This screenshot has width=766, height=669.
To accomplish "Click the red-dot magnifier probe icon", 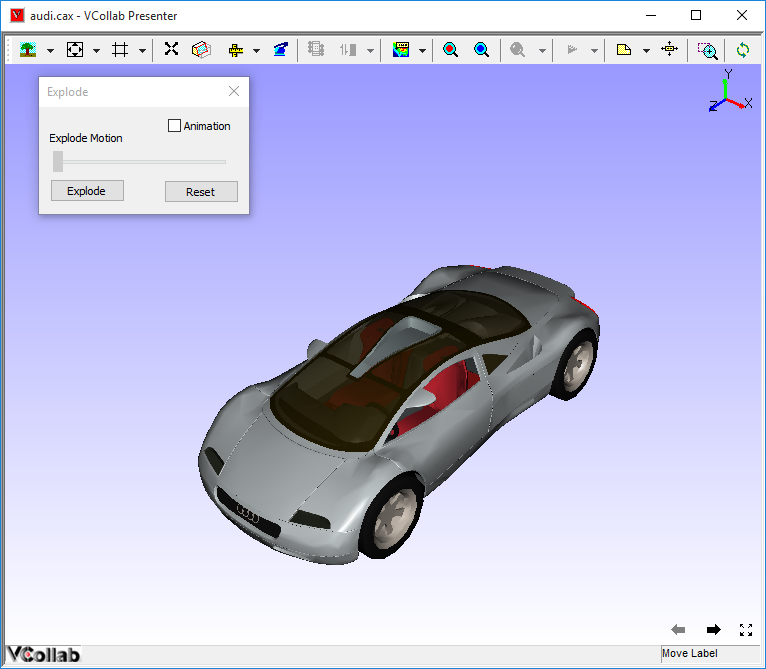I will pos(450,49).
